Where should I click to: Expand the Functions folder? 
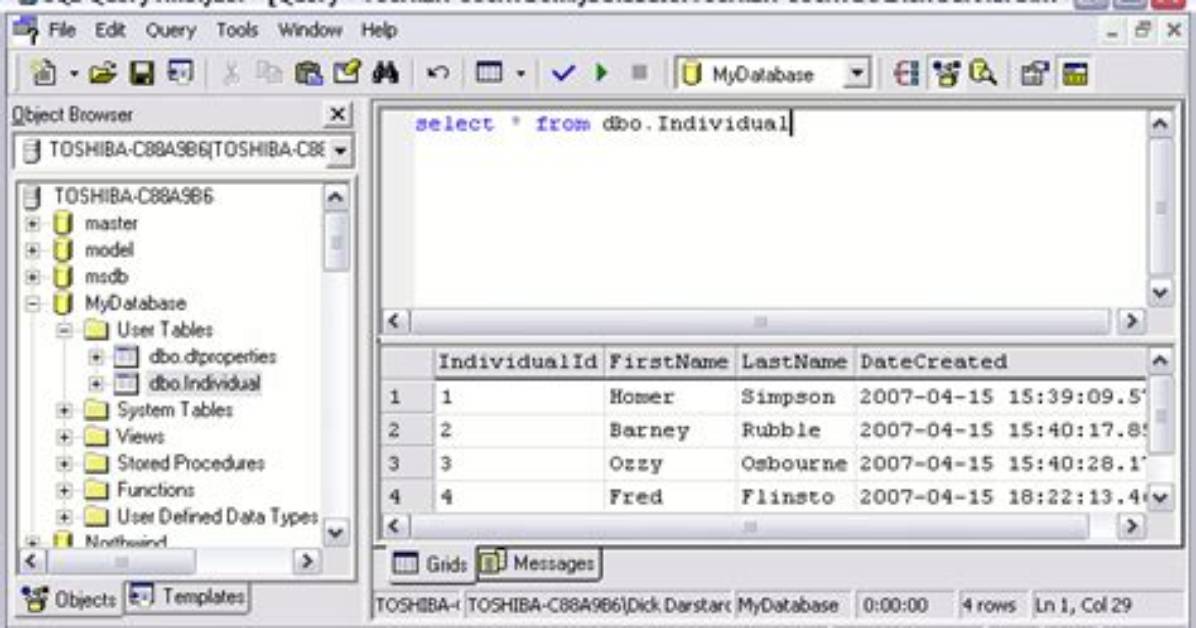pyautogui.click(x=64, y=491)
